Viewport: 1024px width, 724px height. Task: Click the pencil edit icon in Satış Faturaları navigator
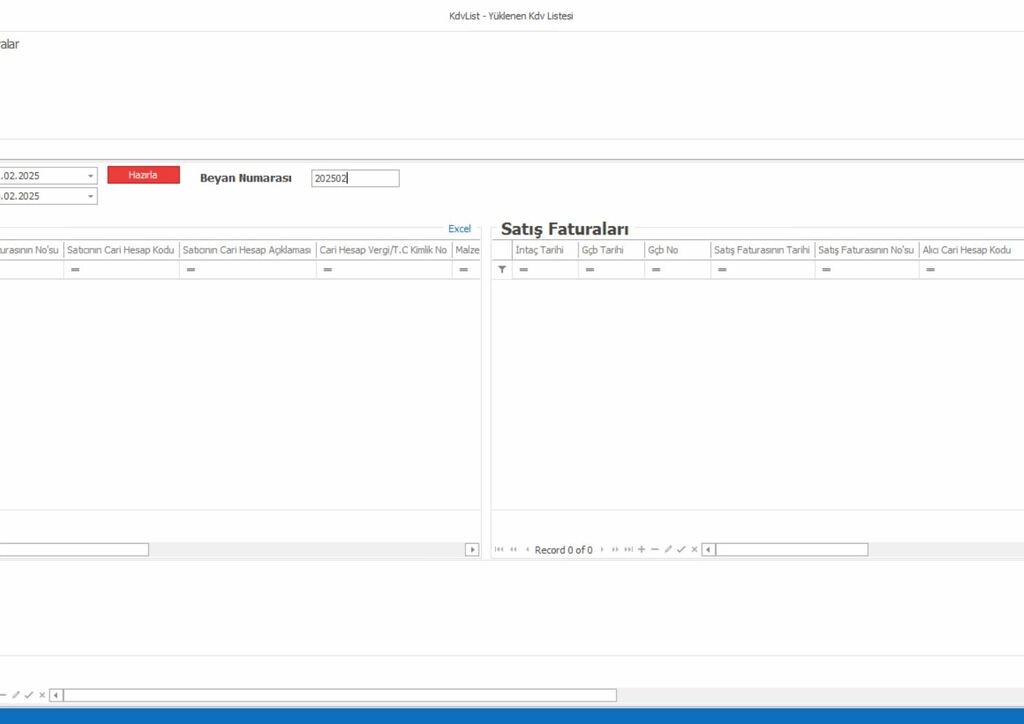668,550
